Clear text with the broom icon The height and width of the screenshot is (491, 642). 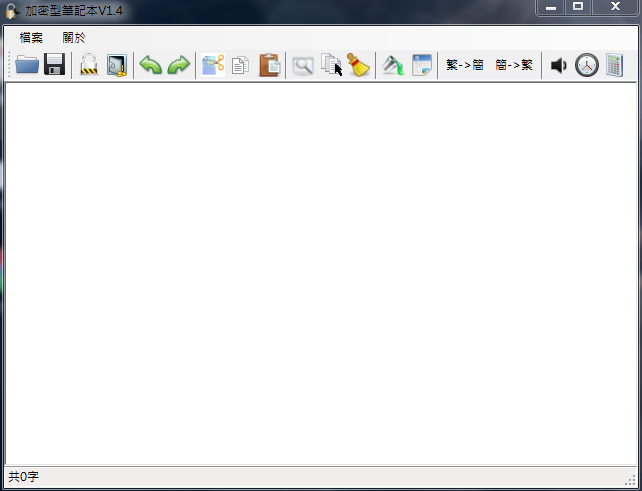click(x=358, y=65)
